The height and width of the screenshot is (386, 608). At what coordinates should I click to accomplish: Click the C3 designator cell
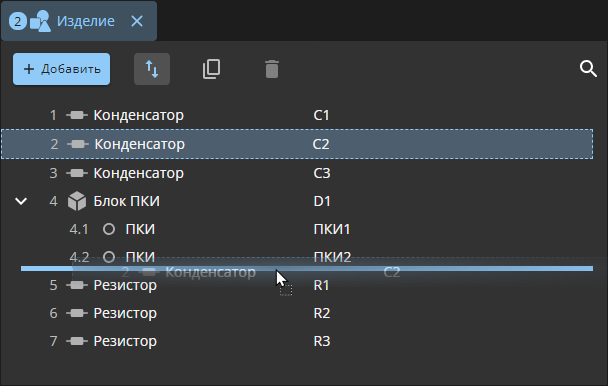click(x=322, y=173)
